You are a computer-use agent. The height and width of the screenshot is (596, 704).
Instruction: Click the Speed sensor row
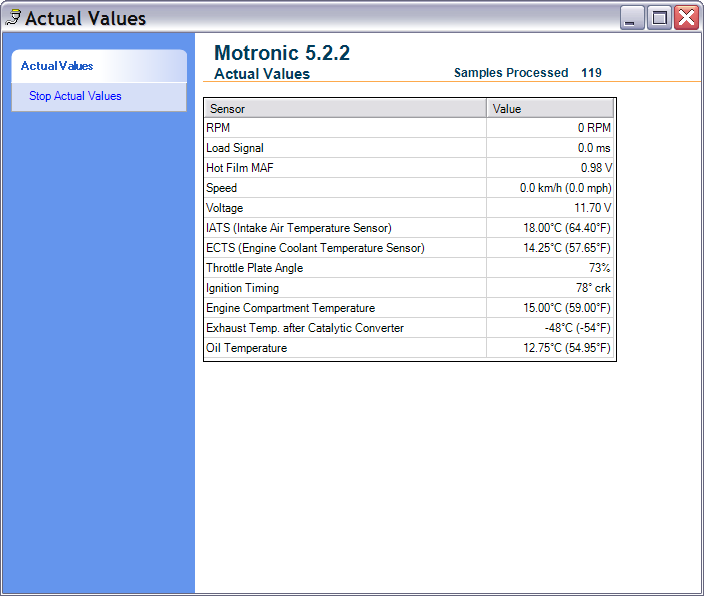click(345, 188)
